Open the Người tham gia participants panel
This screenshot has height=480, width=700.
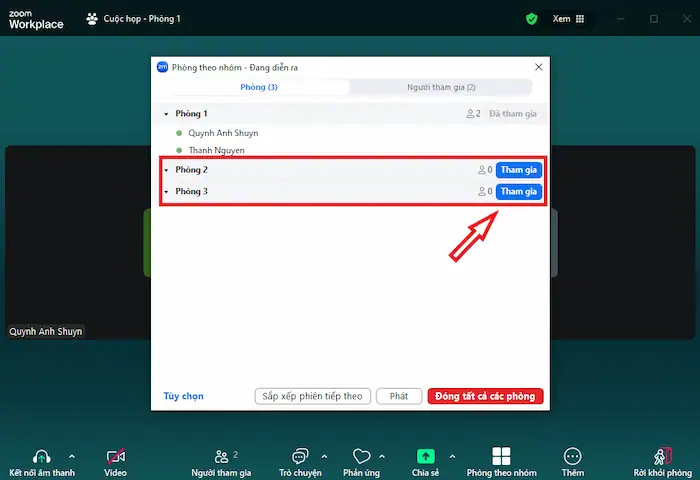click(221, 456)
